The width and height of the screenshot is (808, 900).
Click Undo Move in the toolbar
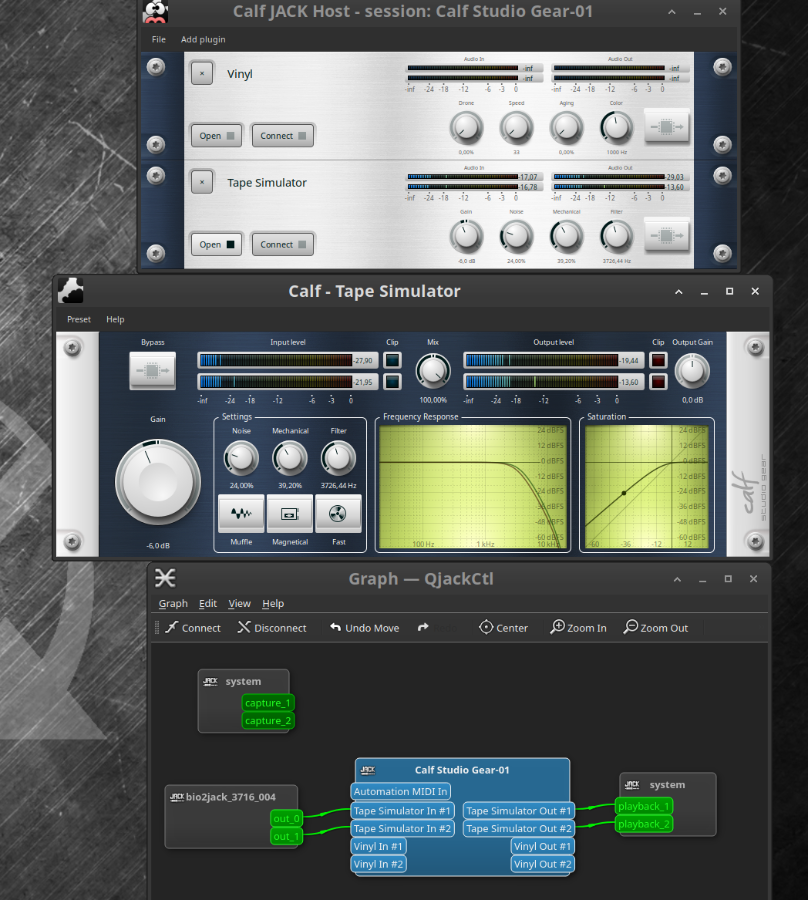pyautogui.click(x=364, y=628)
